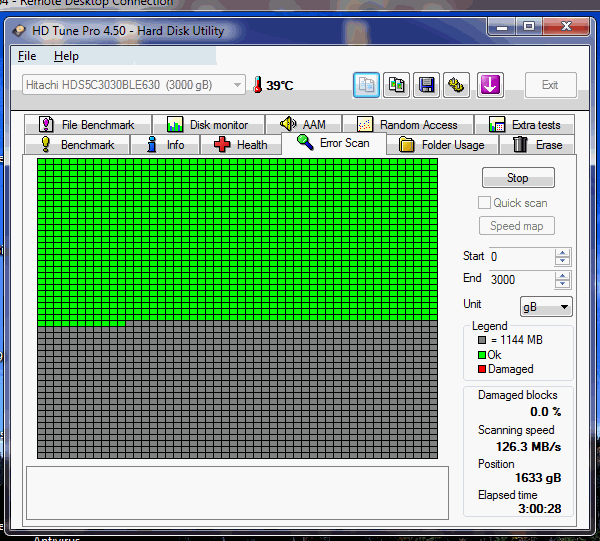Click the save screenshot floppy disk icon
This screenshot has height=541, width=600.
click(x=426, y=85)
